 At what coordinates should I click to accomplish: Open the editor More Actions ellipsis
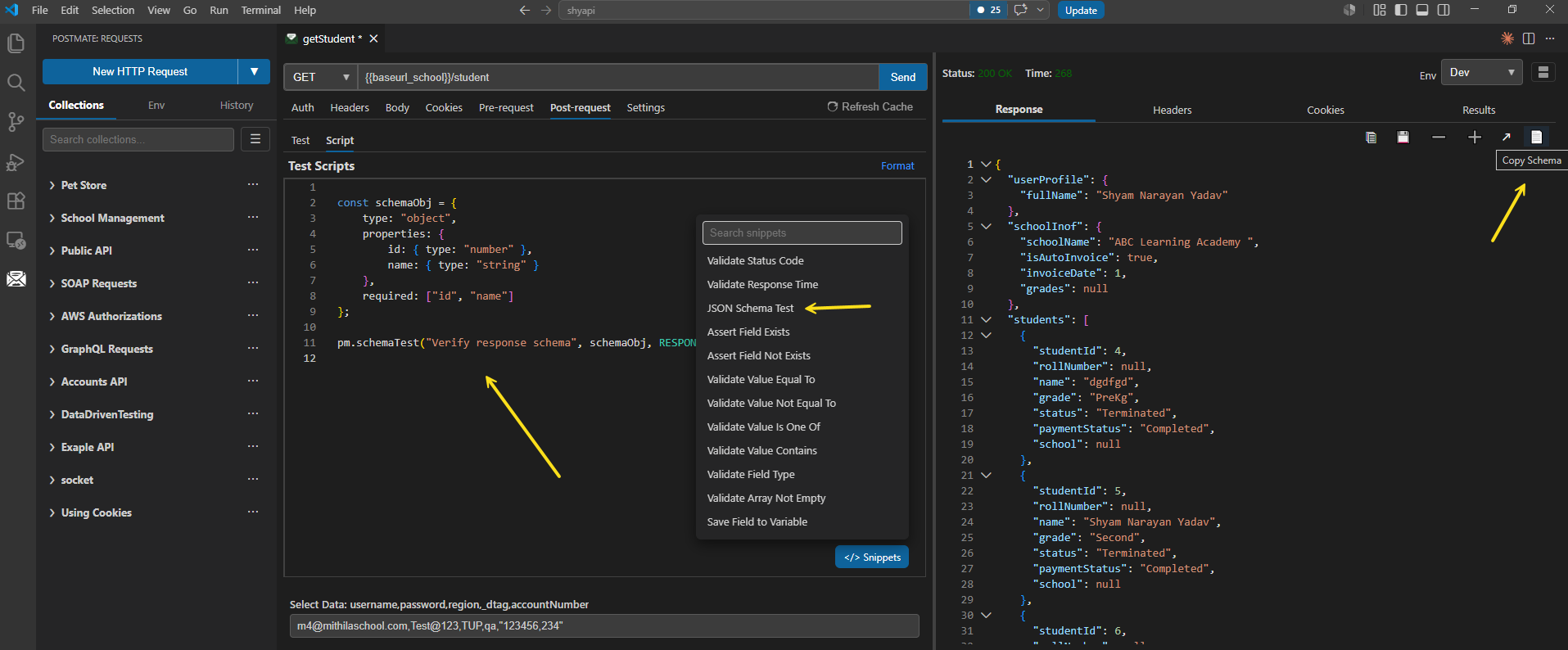1550,38
